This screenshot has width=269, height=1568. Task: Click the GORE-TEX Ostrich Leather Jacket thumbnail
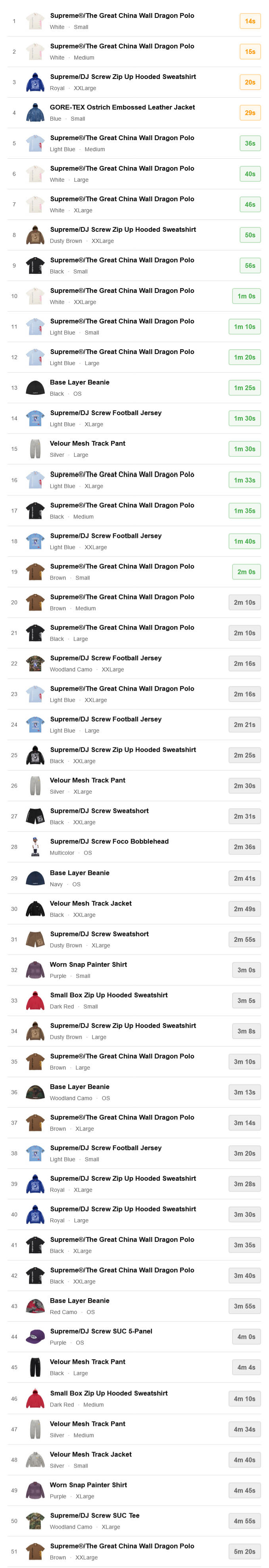click(35, 113)
